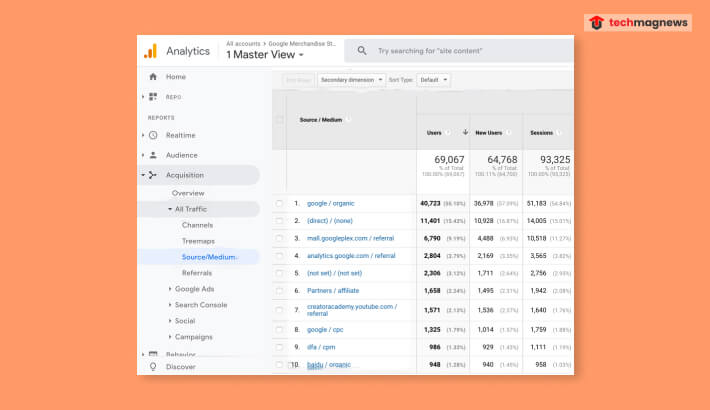Screen dimensions: 710x410
Task: Open the Sort Type Default dropdown
Action: (x=433, y=80)
